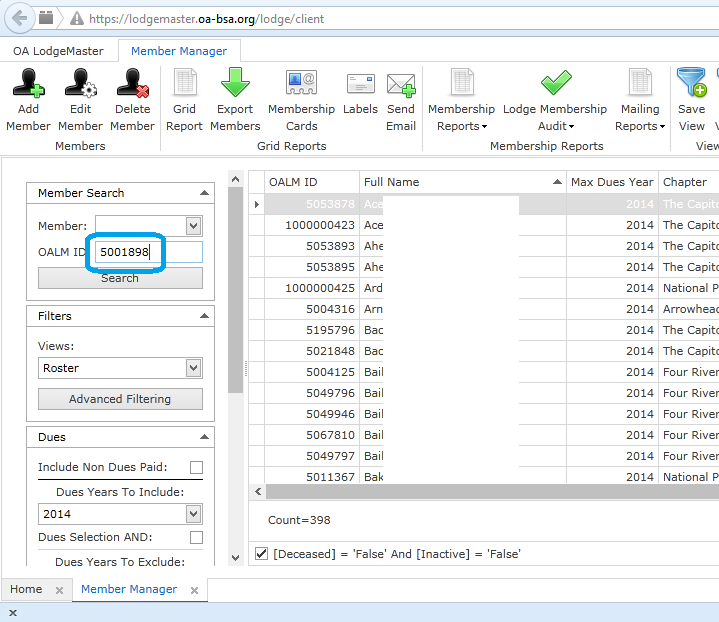The image size is (719, 622).
Task: Click the Advanced Filtering button
Action: (120, 399)
